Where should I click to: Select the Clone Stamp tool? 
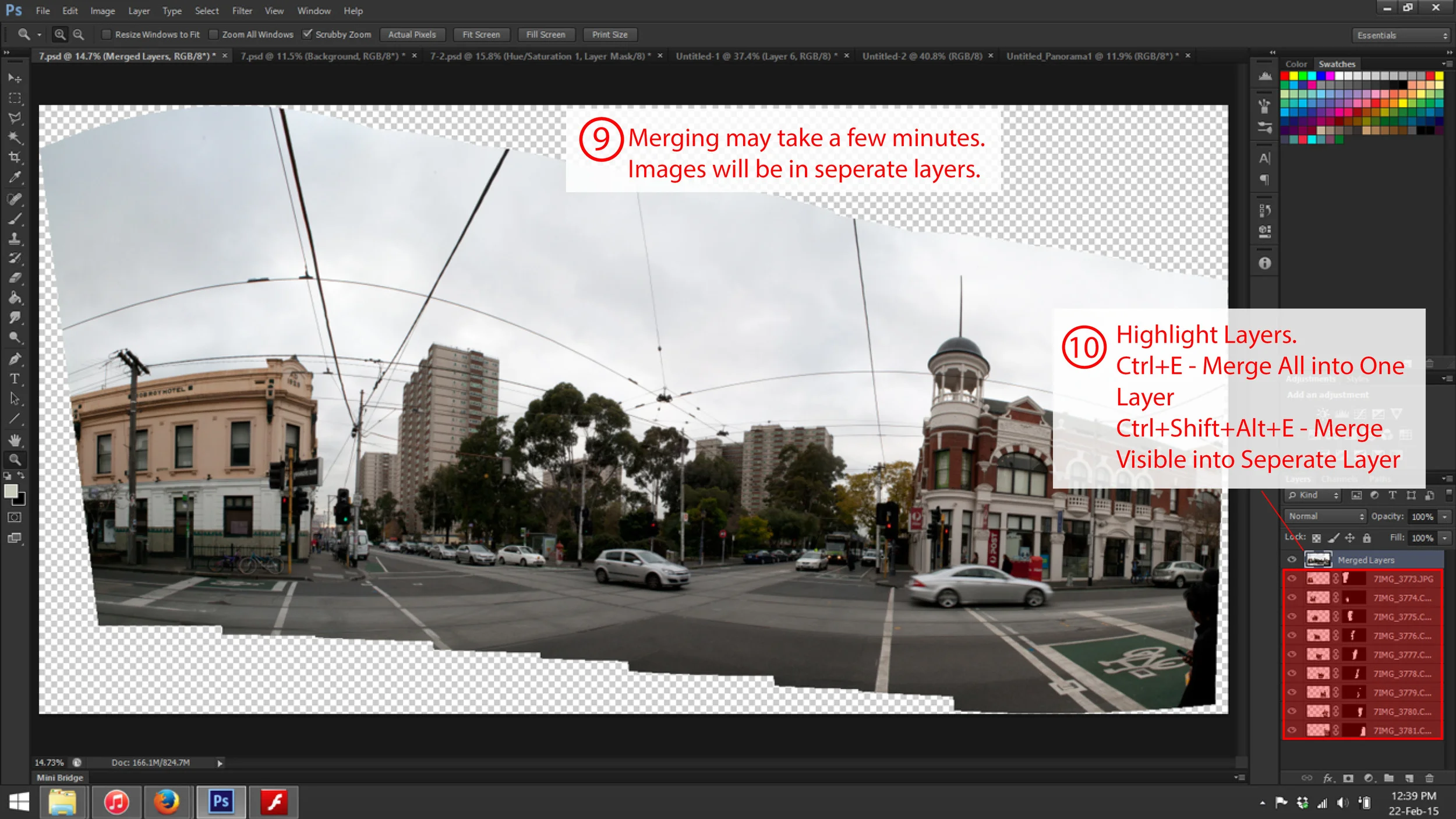click(x=15, y=239)
